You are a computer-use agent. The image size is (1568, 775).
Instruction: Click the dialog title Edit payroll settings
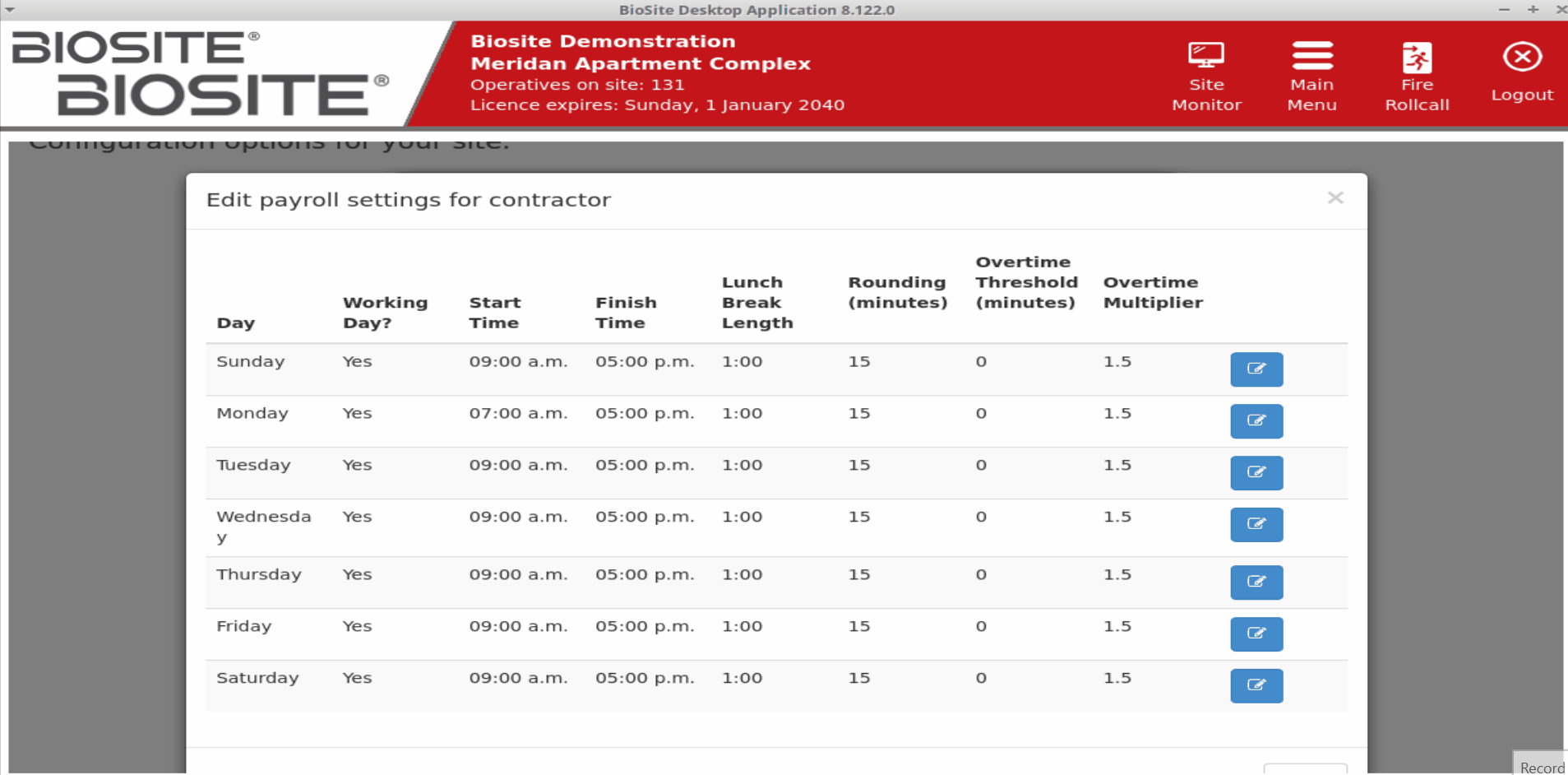tap(409, 200)
